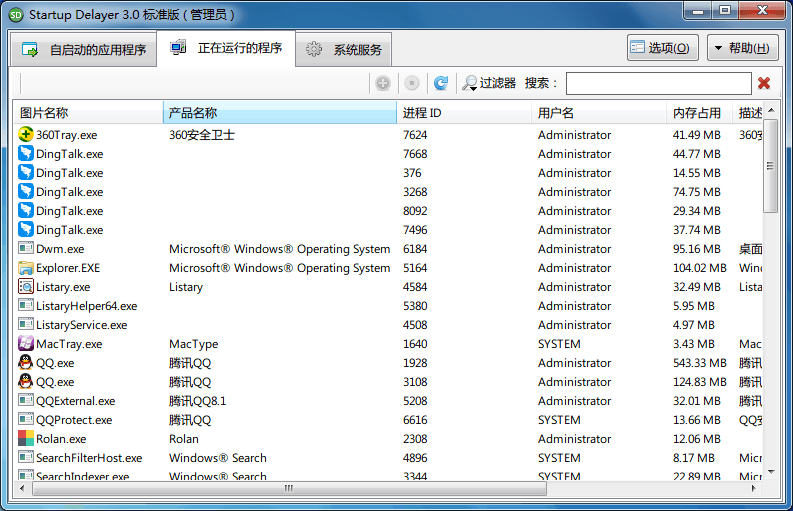
Task: Open the filter (过滤器) tool
Action: tap(489, 83)
